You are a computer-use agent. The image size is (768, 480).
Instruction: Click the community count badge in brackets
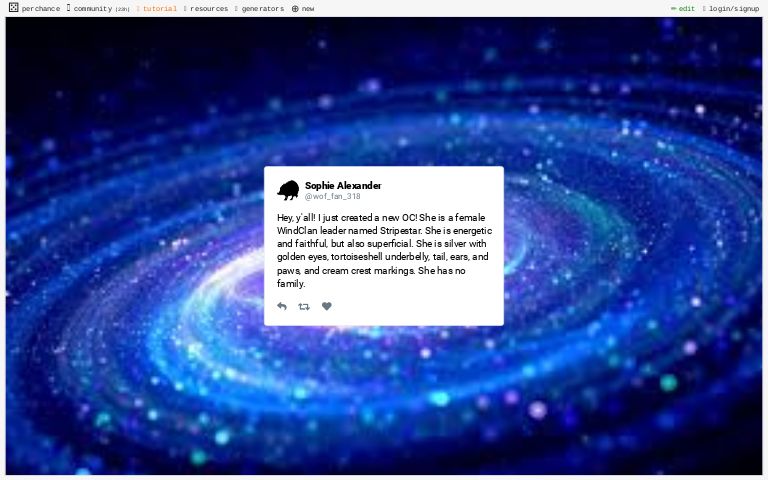click(122, 9)
